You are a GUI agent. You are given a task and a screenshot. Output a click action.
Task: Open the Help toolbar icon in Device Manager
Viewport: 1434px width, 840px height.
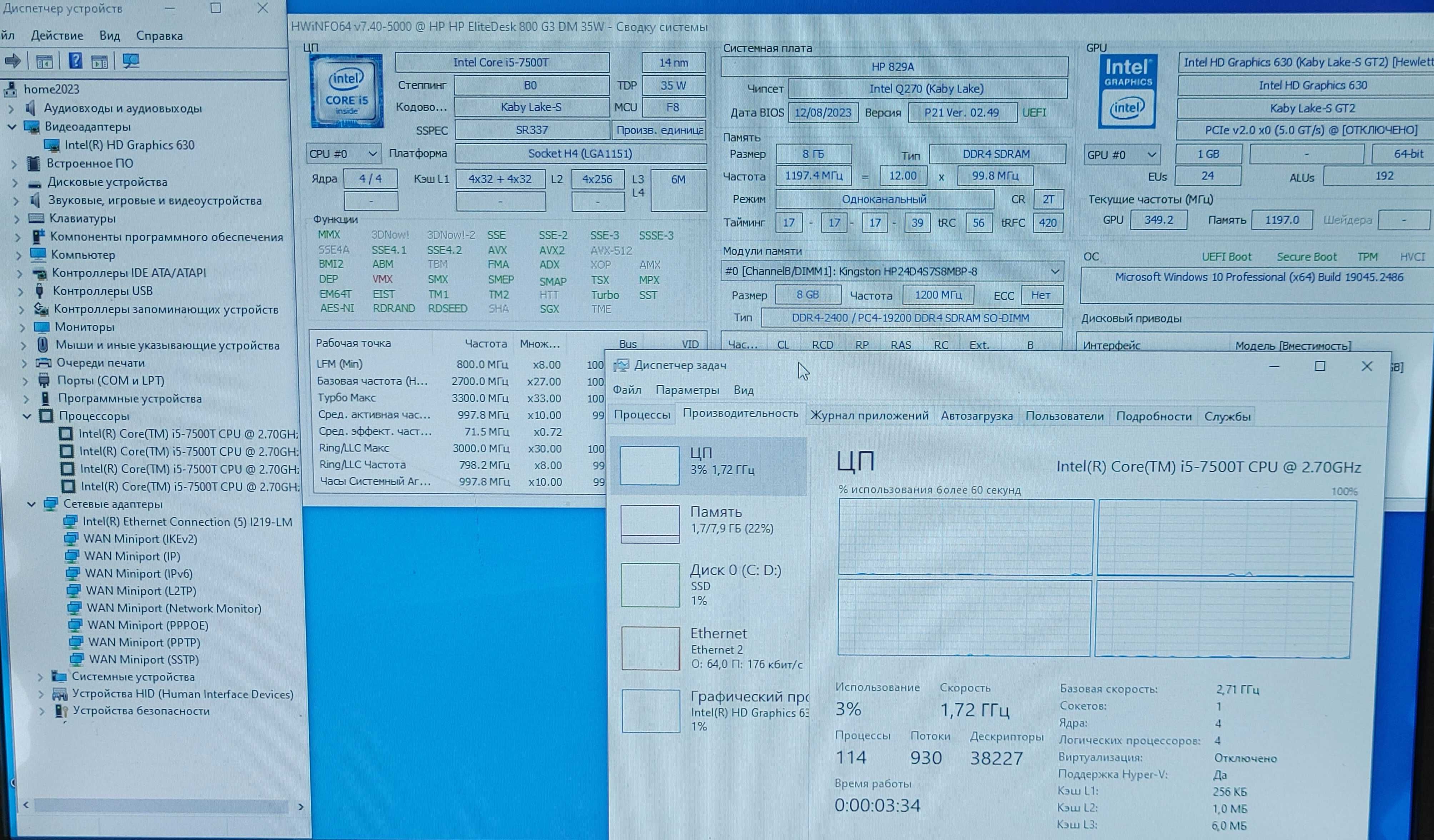pos(75,60)
